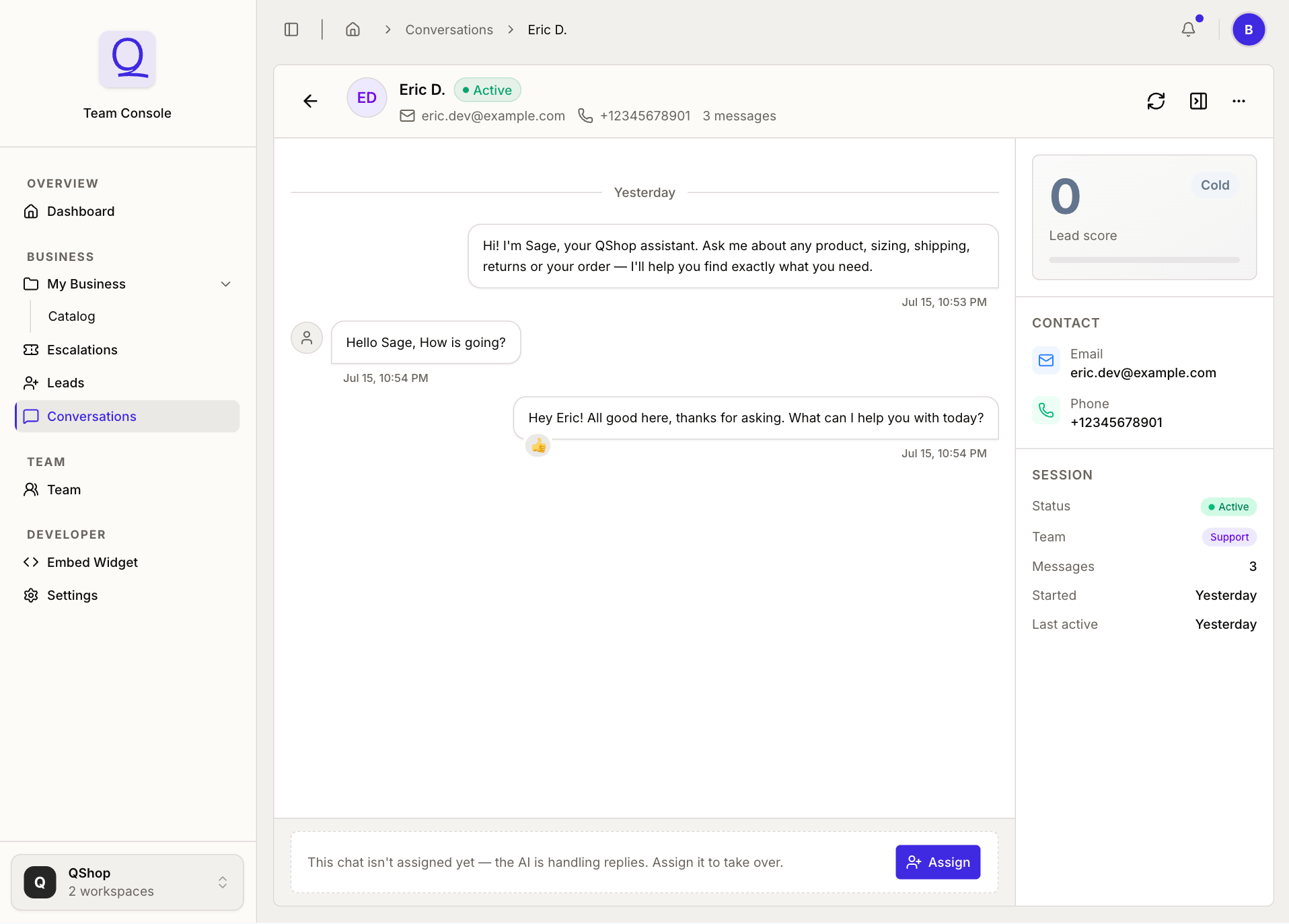
Task: Click the QShop workspace Q icon
Action: click(40, 882)
